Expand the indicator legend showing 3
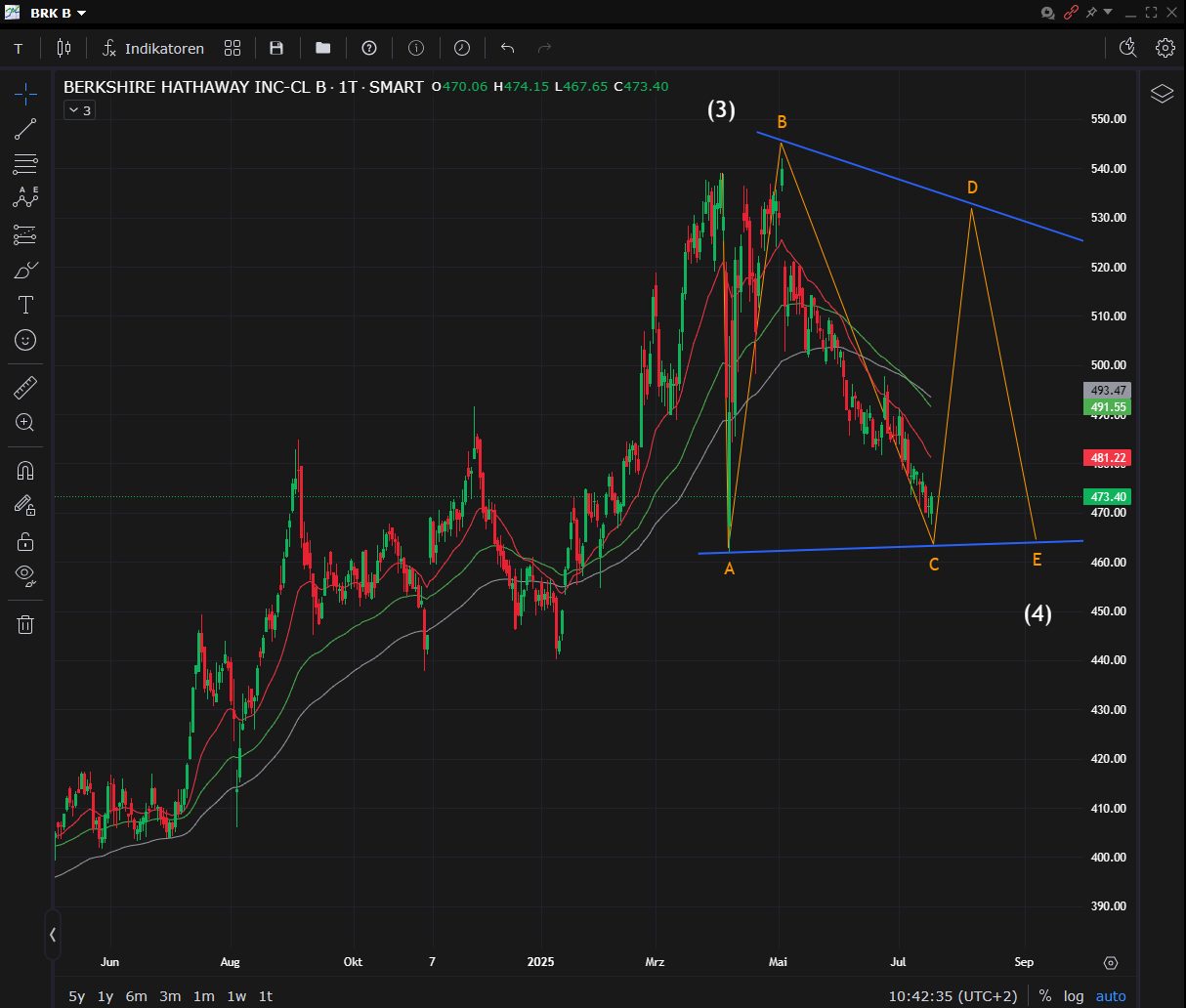The height and width of the screenshot is (1008, 1186). [x=78, y=110]
